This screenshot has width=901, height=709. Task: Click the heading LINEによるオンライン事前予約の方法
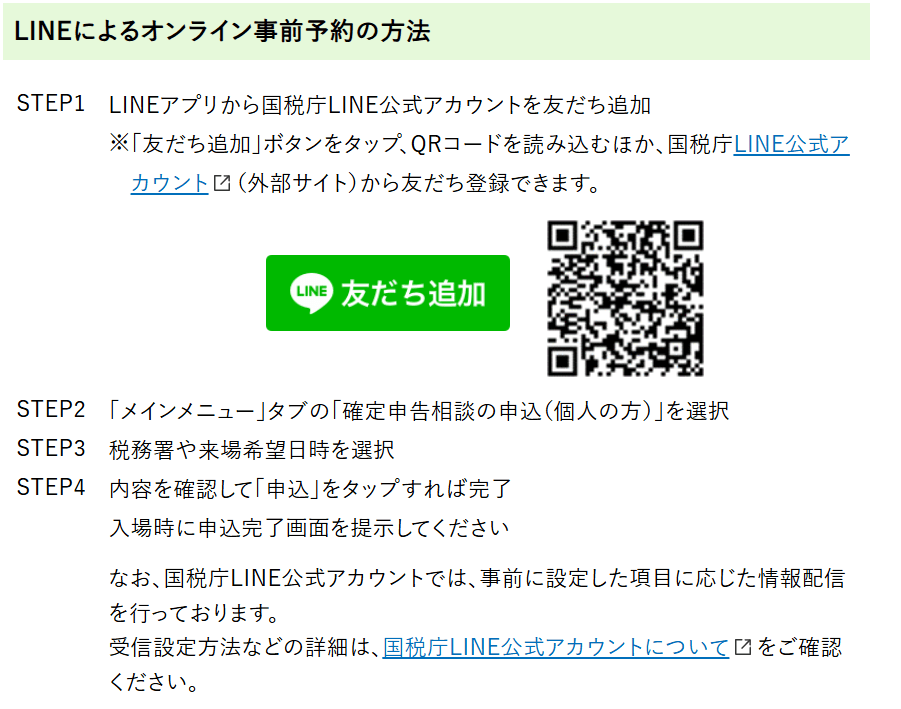[x=222, y=31]
